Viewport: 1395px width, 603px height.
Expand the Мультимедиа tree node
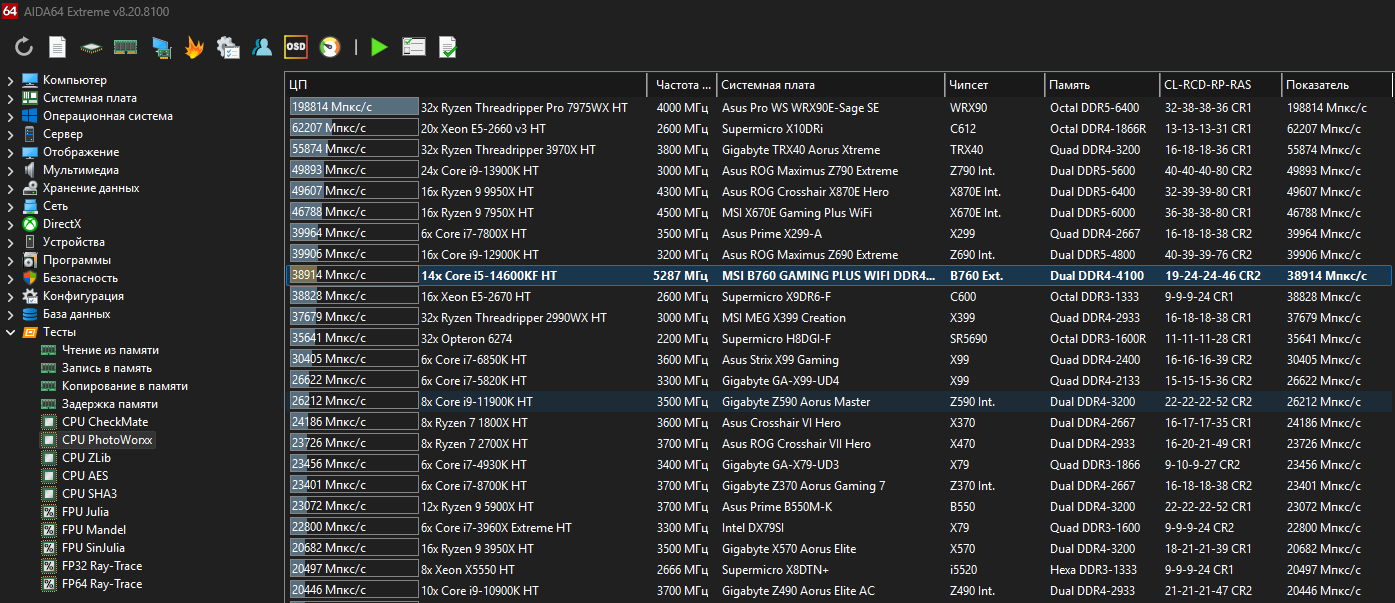pos(10,170)
